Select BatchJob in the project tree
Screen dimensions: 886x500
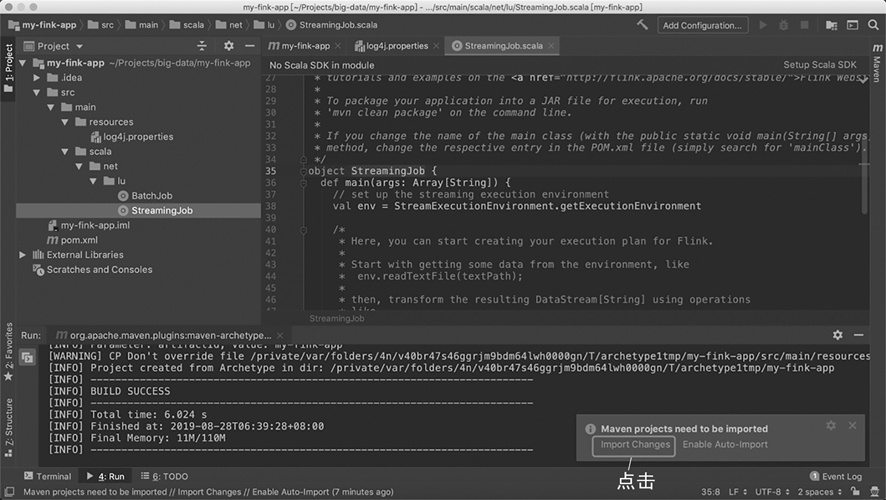(145, 195)
